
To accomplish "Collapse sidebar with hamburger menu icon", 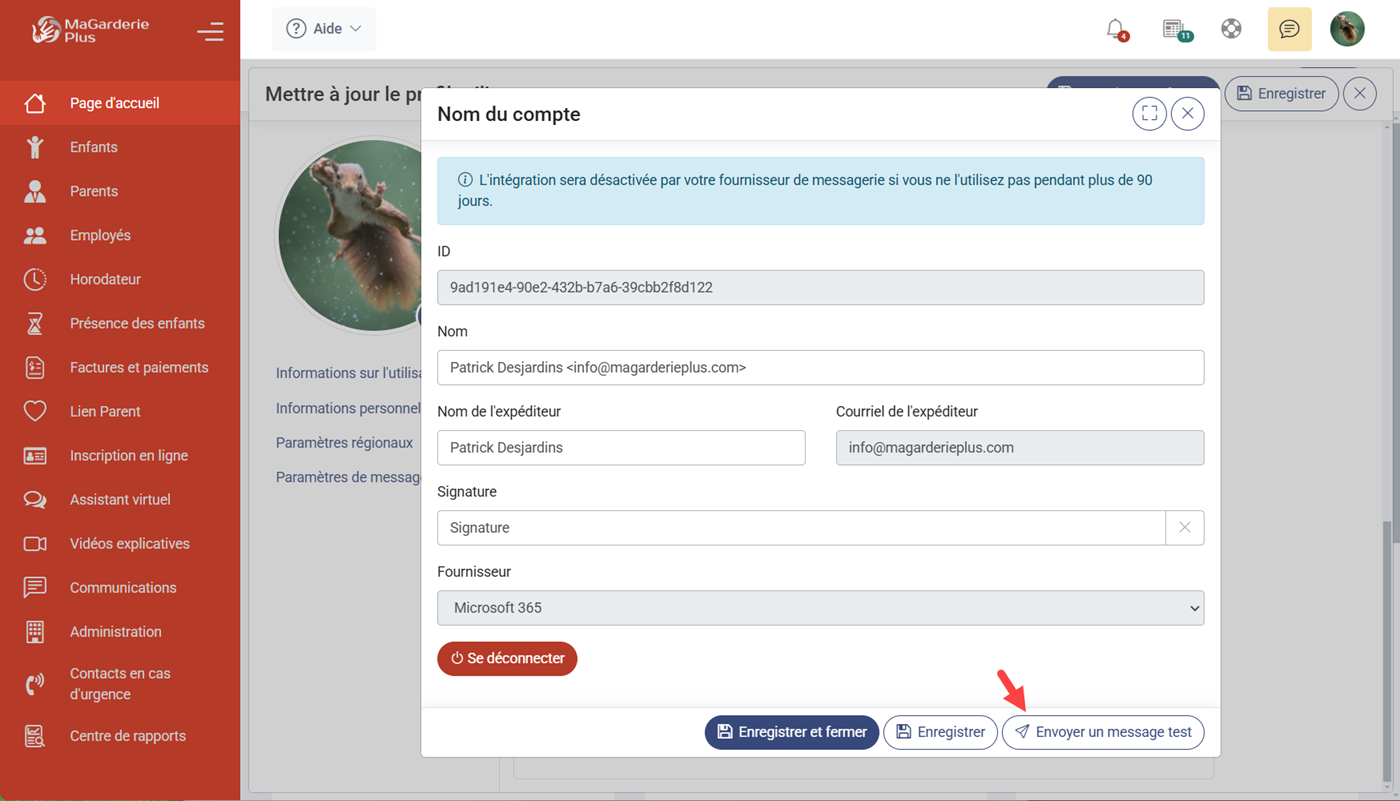I will coord(210,31).
